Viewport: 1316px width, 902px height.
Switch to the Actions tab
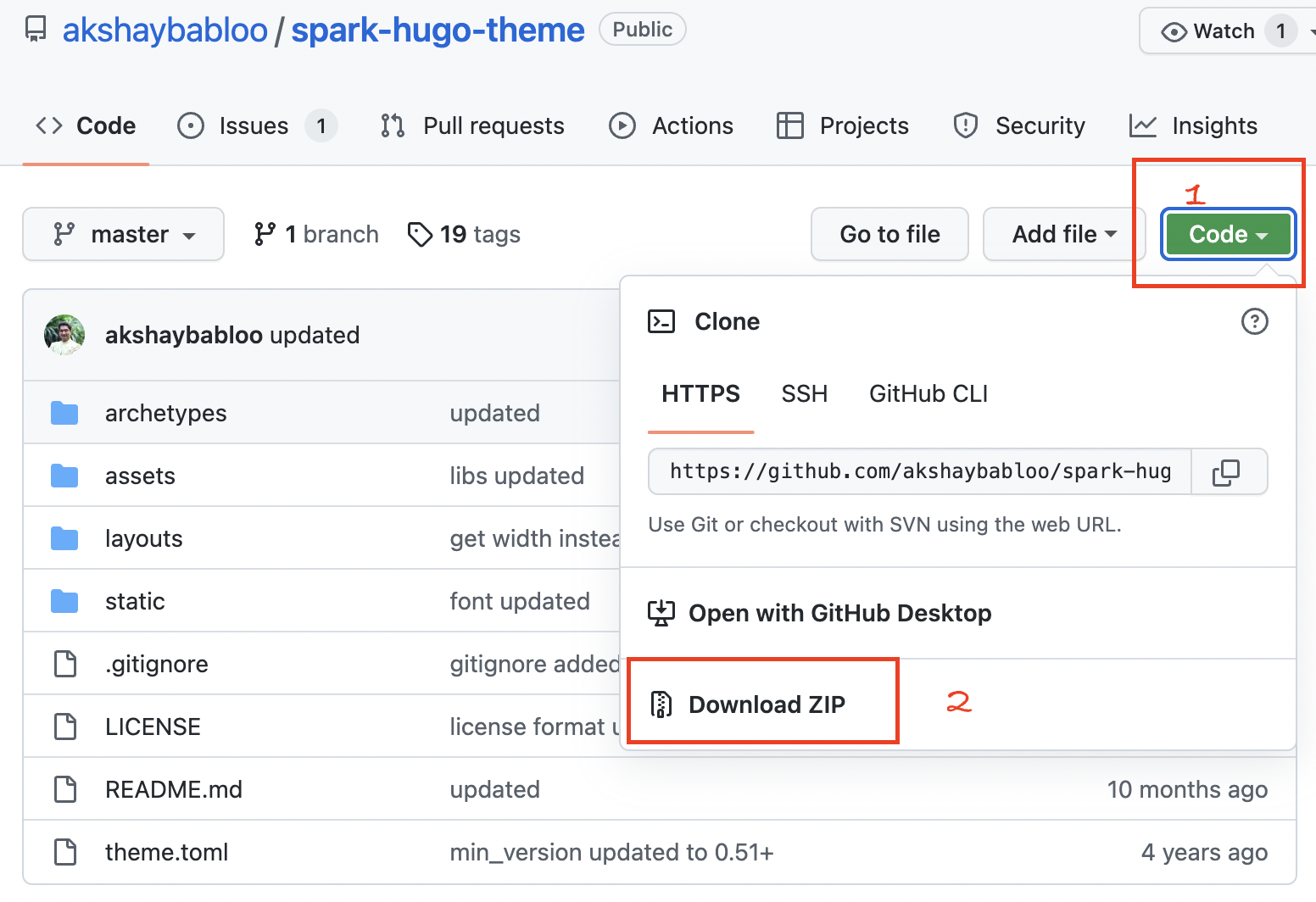point(671,125)
